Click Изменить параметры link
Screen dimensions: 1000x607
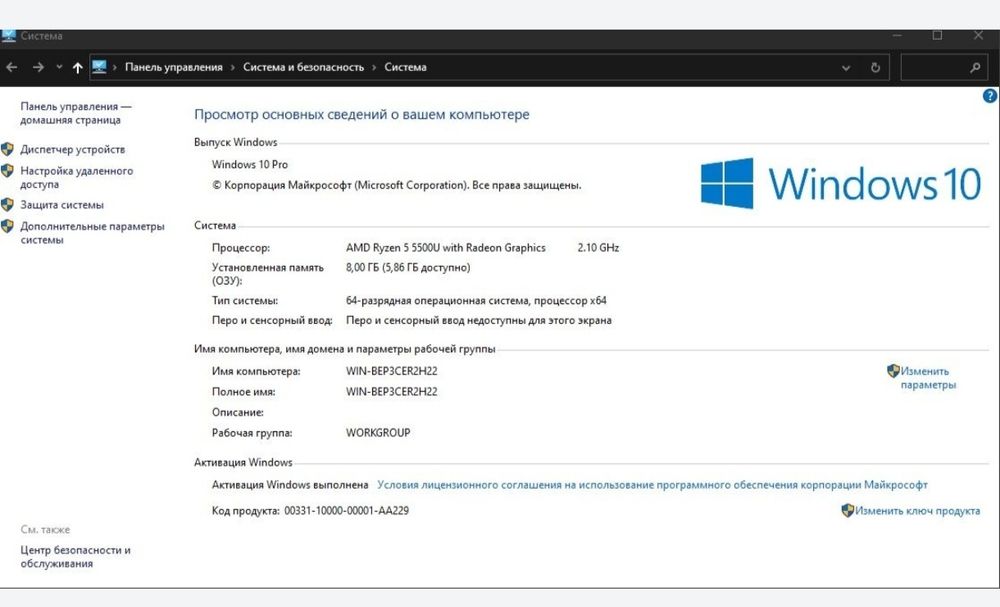928,377
